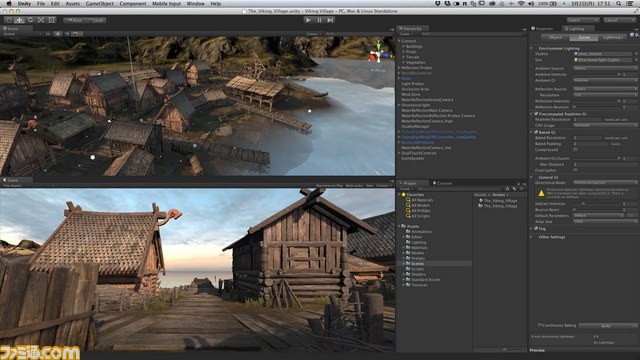The width and height of the screenshot is (640, 360).
Task: Expand Buildings in the Hierarchy
Action: click(x=403, y=47)
